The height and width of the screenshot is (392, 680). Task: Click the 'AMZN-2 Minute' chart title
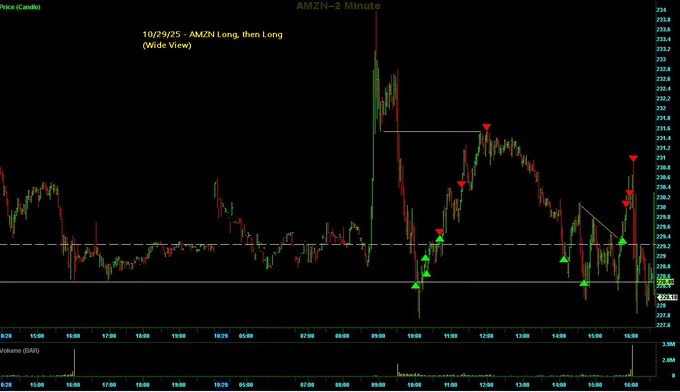pos(338,6)
